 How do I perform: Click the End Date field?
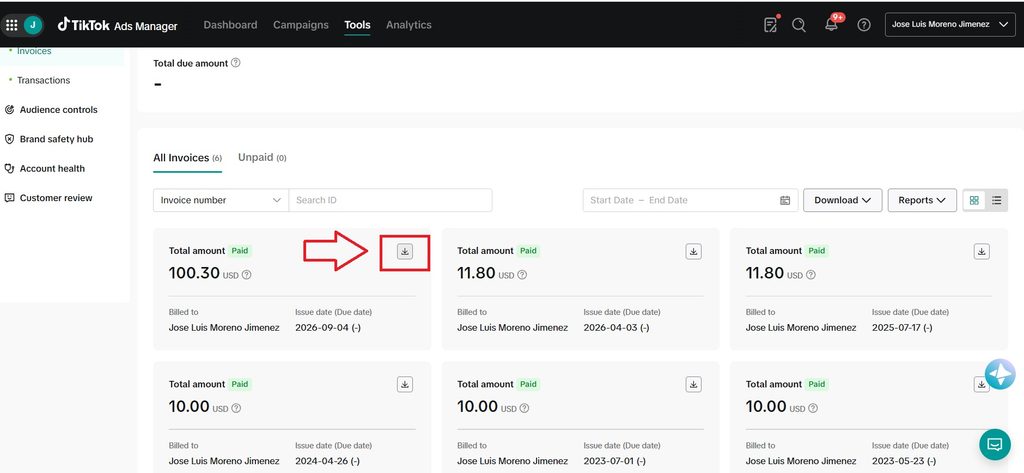668,201
